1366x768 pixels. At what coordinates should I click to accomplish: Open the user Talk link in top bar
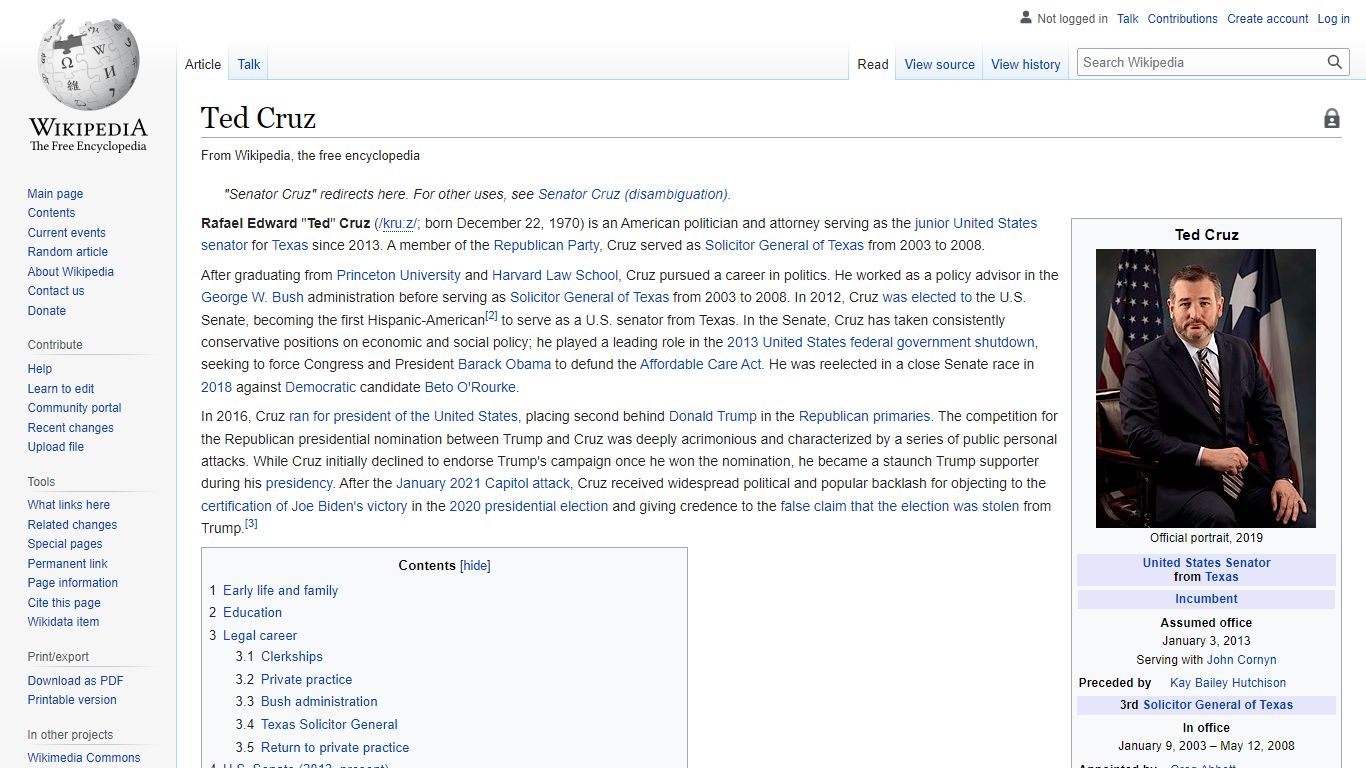(1128, 19)
